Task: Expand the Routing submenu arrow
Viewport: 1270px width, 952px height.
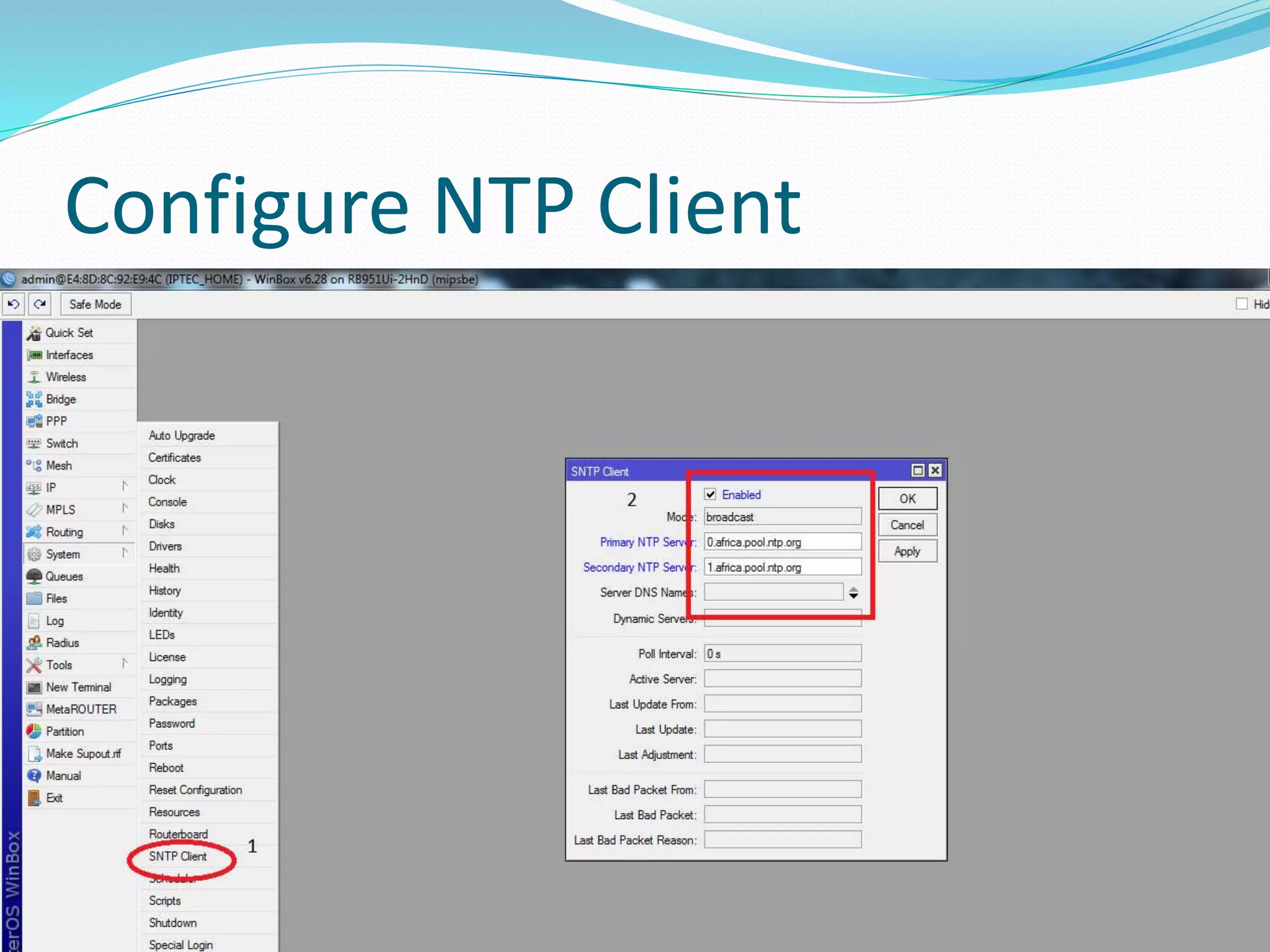Action: tap(125, 531)
